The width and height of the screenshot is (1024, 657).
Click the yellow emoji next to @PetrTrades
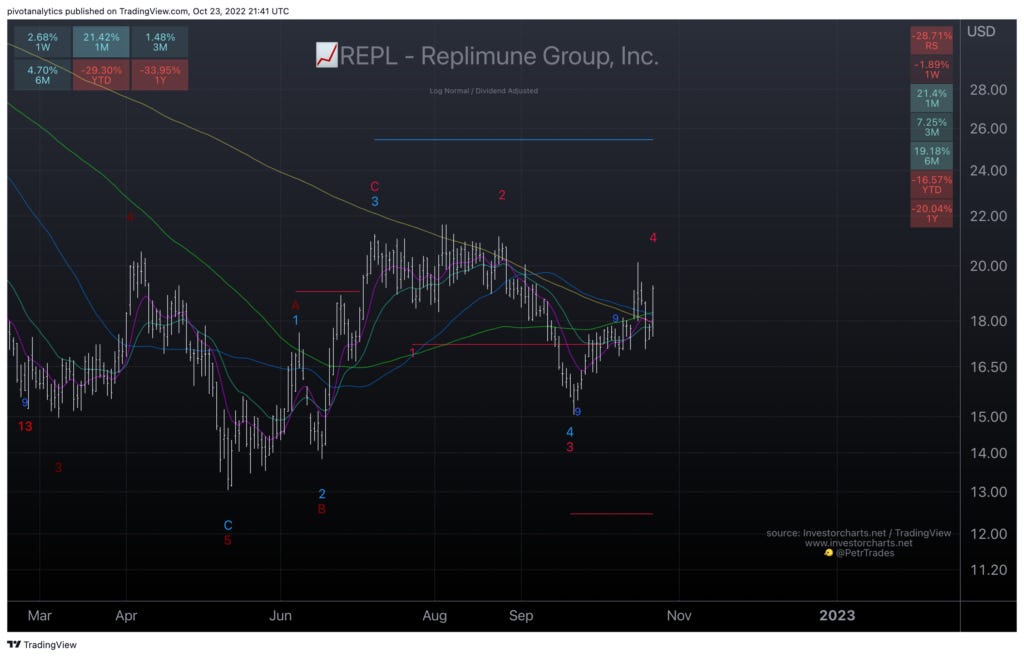point(828,553)
